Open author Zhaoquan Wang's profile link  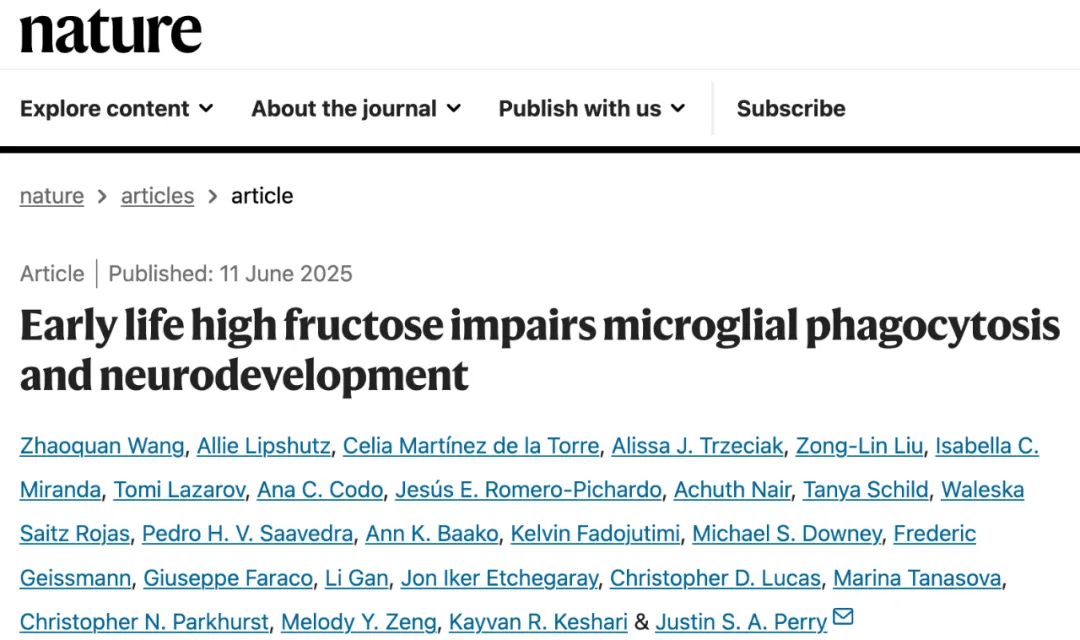pyautogui.click(x=102, y=446)
